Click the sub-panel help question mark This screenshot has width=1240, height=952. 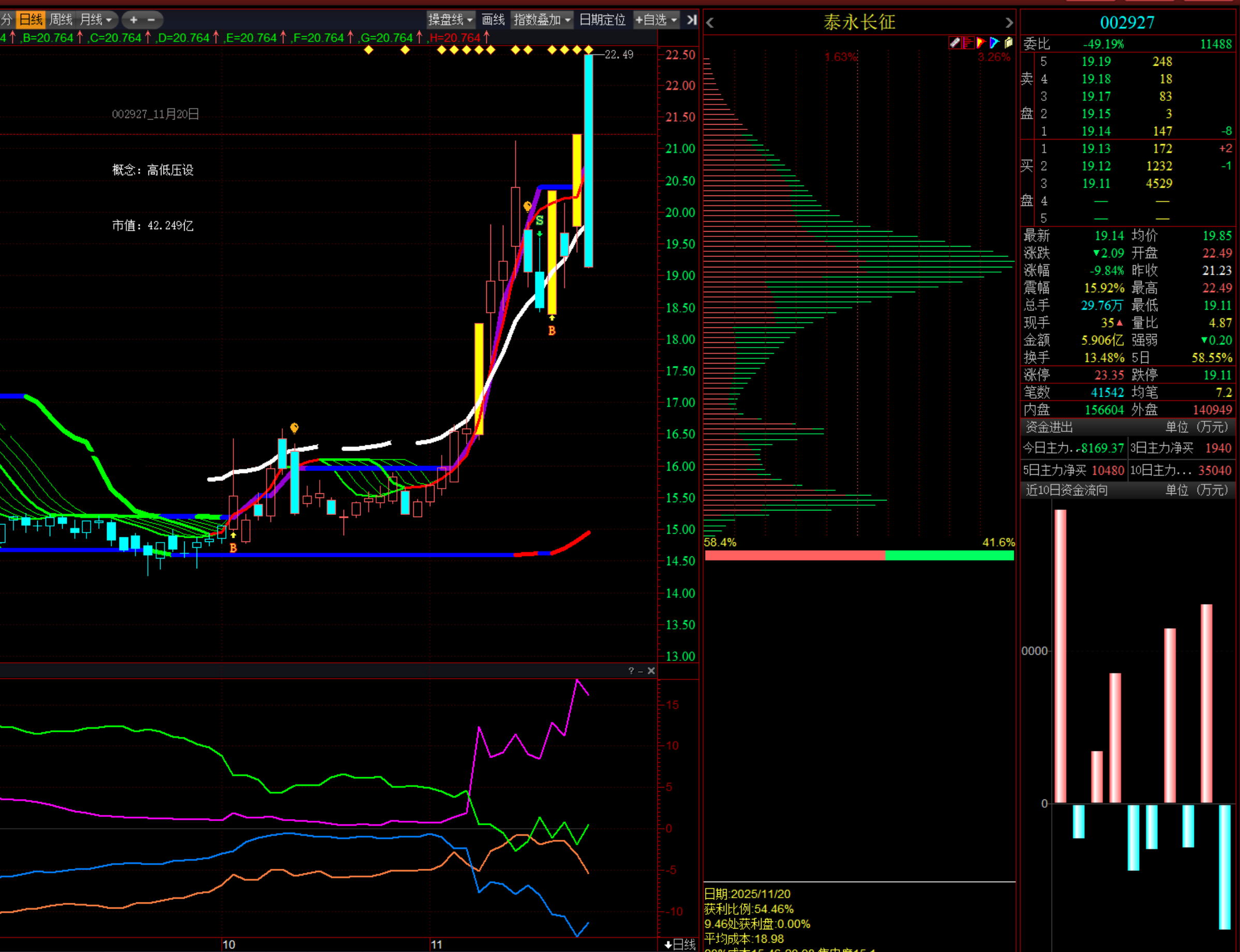[x=631, y=670]
